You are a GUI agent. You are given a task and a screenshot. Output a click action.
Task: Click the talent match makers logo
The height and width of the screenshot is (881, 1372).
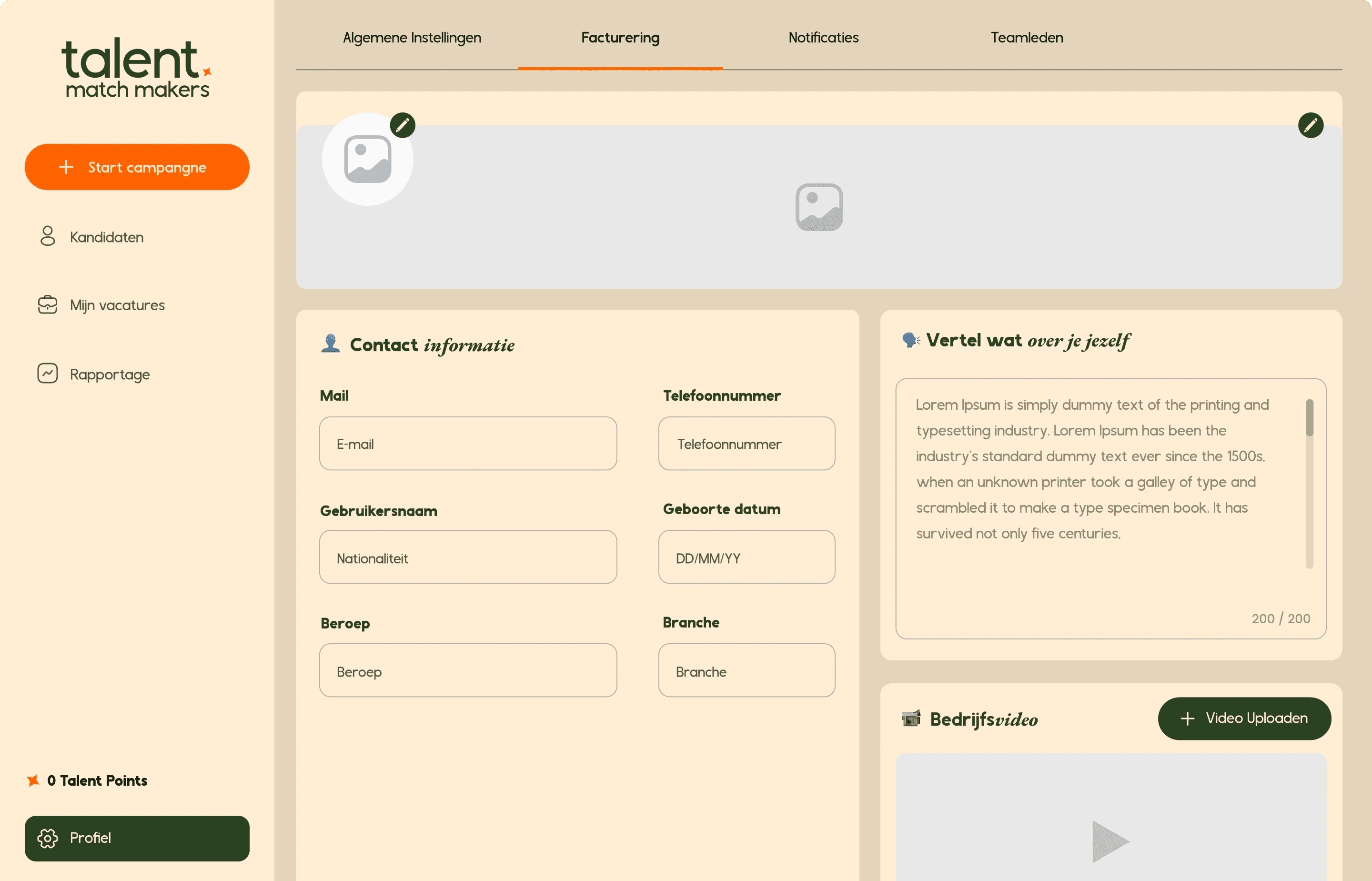click(x=137, y=68)
